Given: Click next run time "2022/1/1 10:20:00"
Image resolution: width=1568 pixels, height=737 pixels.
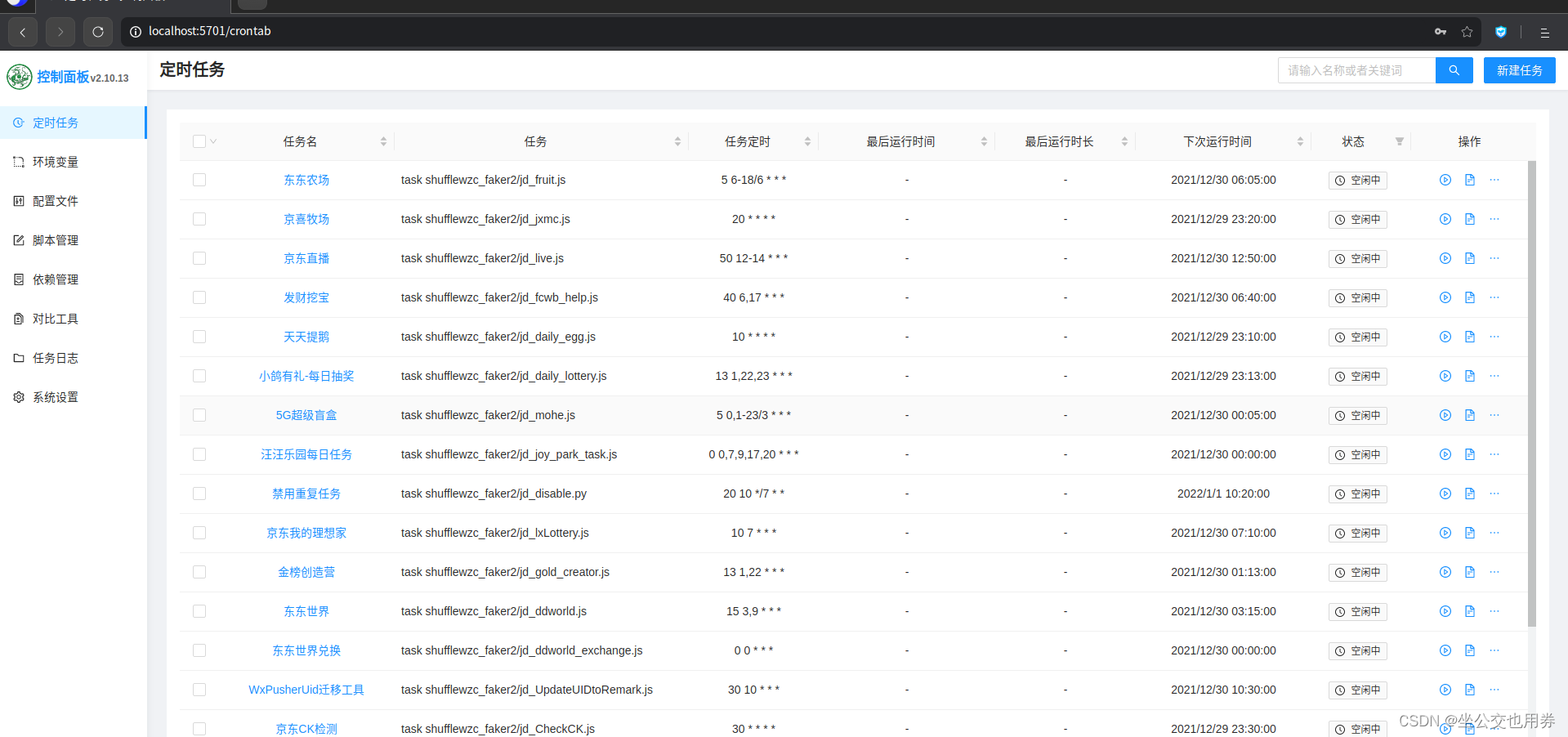Looking at the screenshot, I should tap(1223, 494).
